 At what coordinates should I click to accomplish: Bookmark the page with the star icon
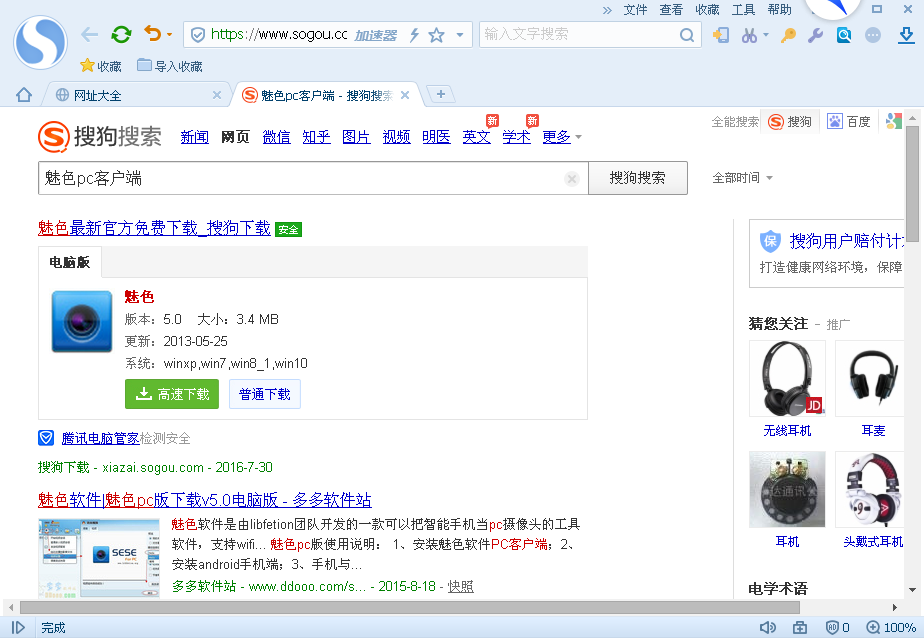[x=436, y=35]
